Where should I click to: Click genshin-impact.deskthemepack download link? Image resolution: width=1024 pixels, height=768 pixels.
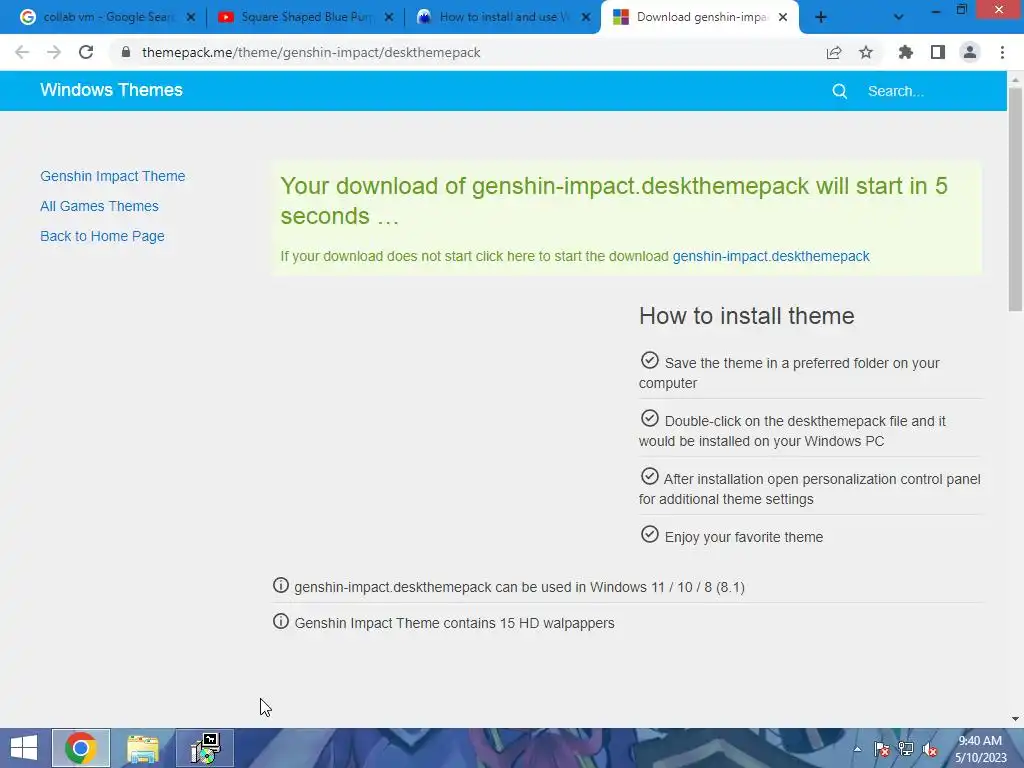(x=771, y=256)
